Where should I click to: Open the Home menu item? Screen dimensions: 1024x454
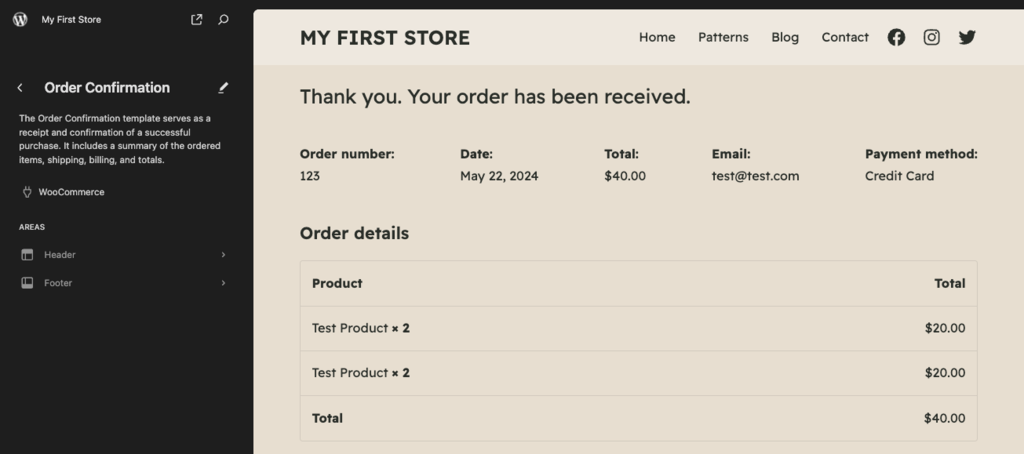click(x=657, y=37)
